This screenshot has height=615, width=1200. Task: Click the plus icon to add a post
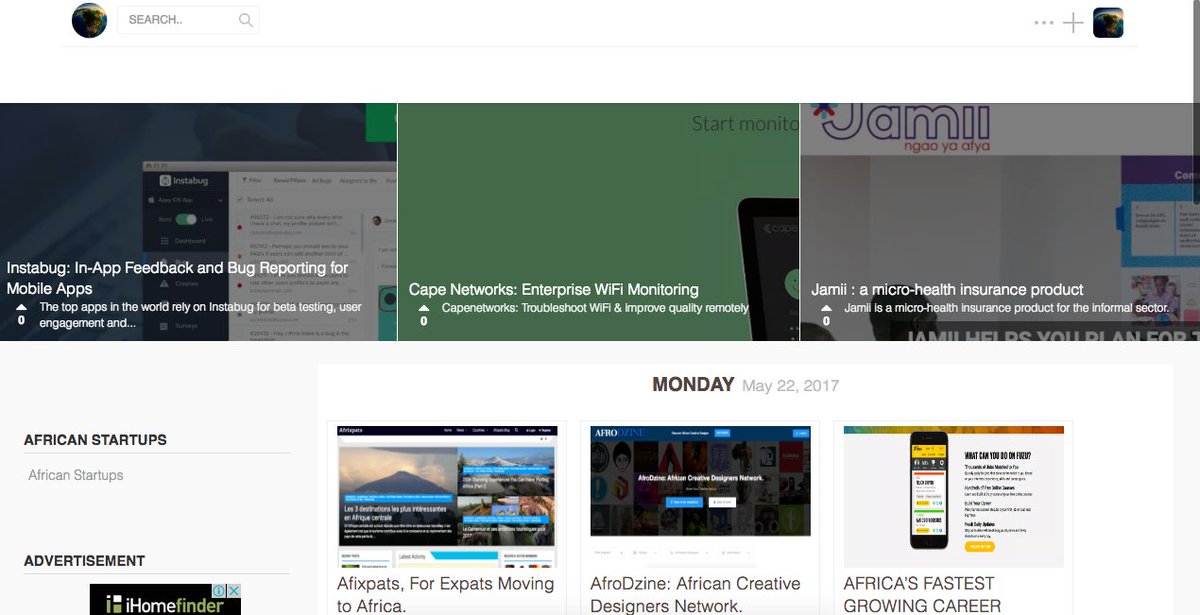click(1073, 22)
